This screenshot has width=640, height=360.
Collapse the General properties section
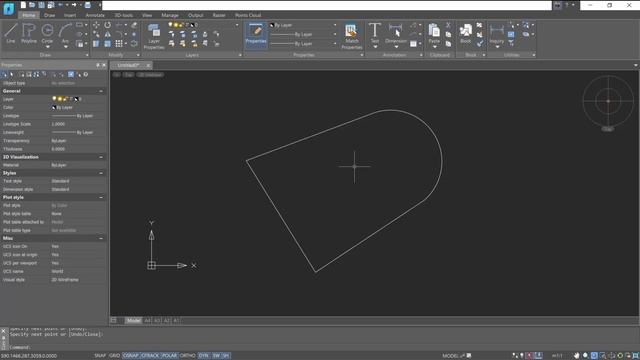pyautogui.click(x=101, y=91)
